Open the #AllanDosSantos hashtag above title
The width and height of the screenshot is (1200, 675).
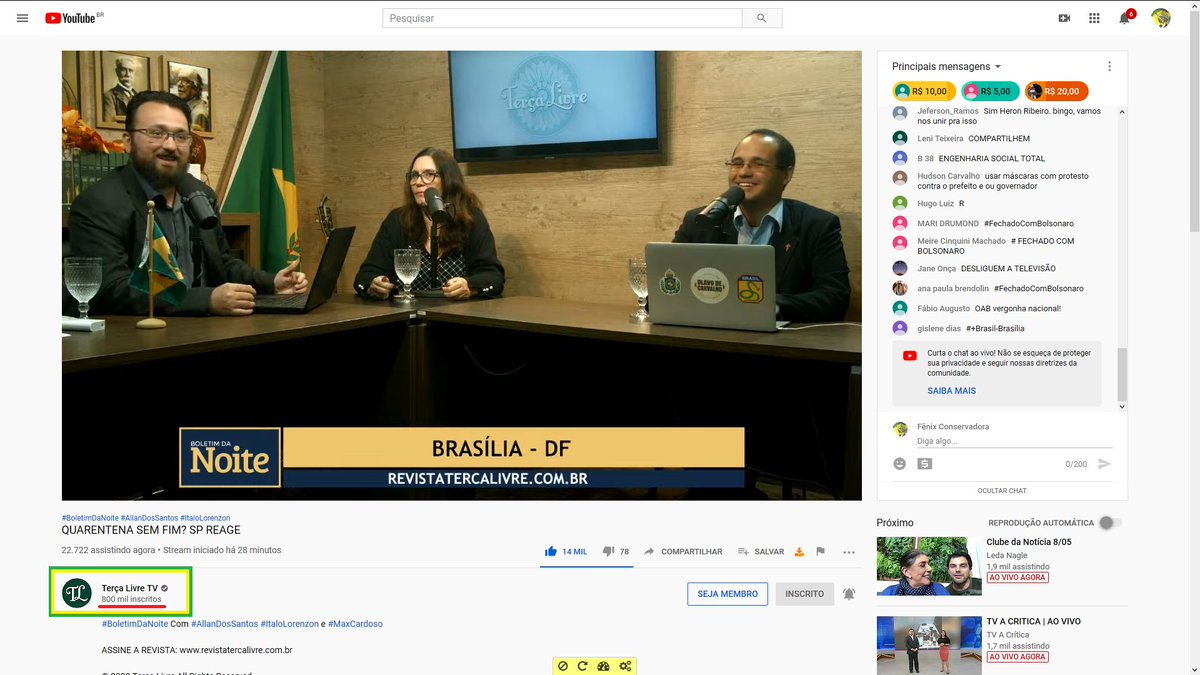pos(149,518)
